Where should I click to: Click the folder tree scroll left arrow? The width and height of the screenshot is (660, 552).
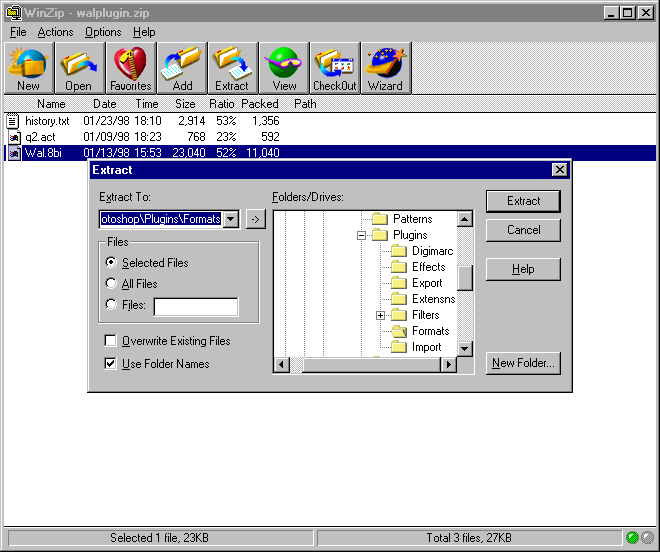[282, 365]
